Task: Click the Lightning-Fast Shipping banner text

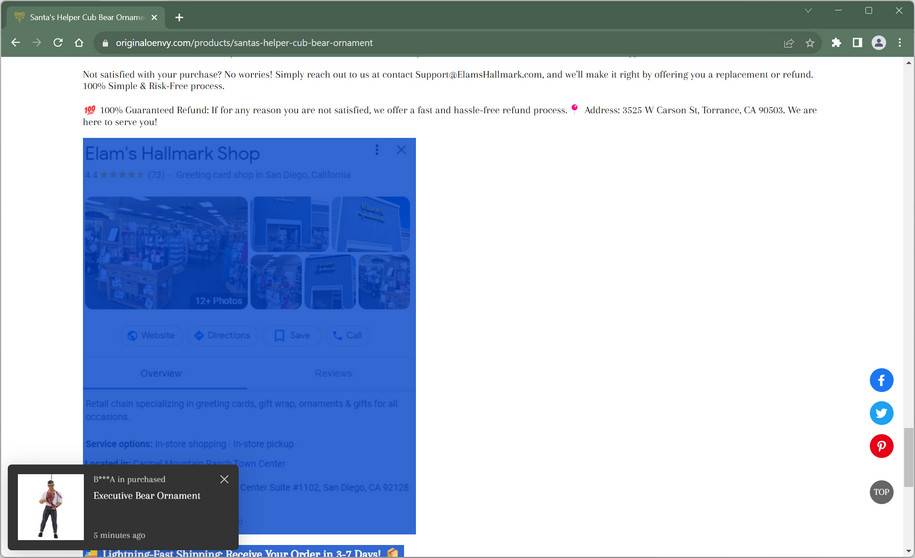Action: point(242,553)
